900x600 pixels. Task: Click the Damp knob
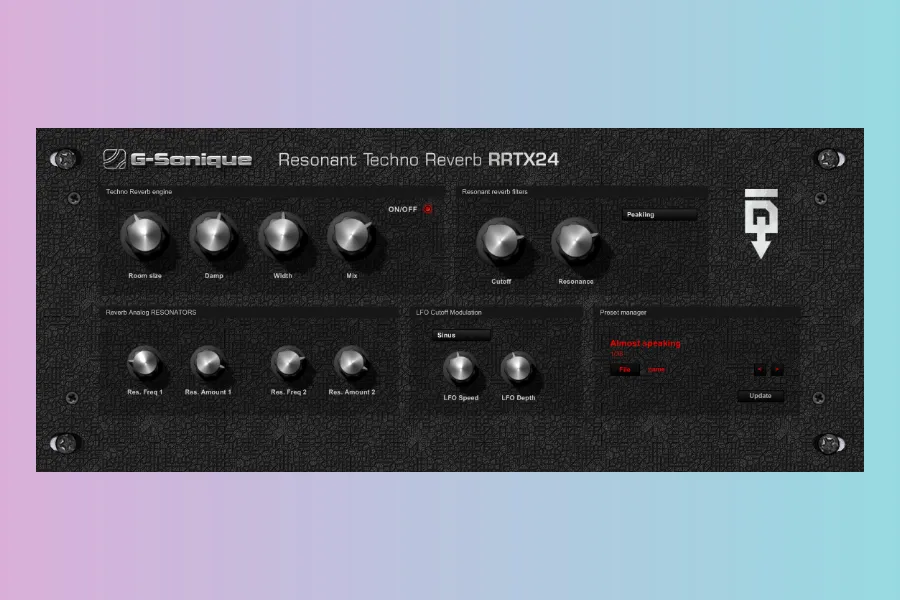[x=214, y=236]
